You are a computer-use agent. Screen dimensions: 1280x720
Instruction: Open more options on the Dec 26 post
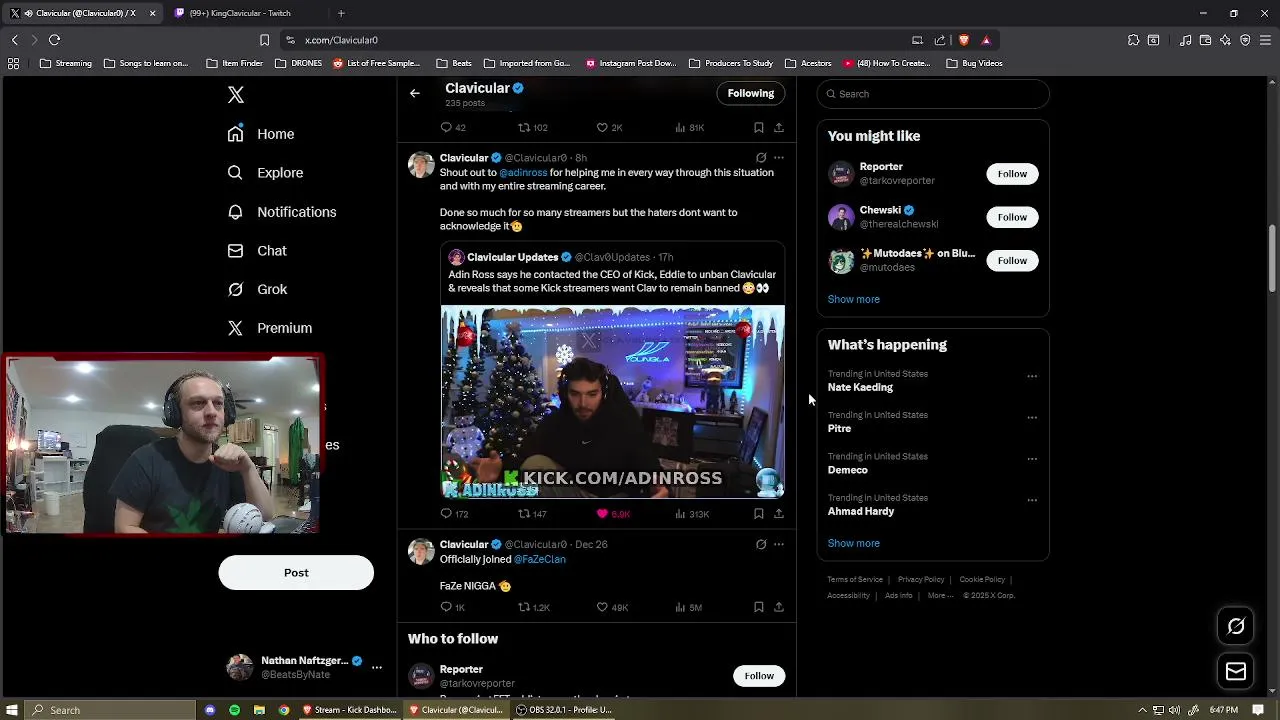(779, 545)
